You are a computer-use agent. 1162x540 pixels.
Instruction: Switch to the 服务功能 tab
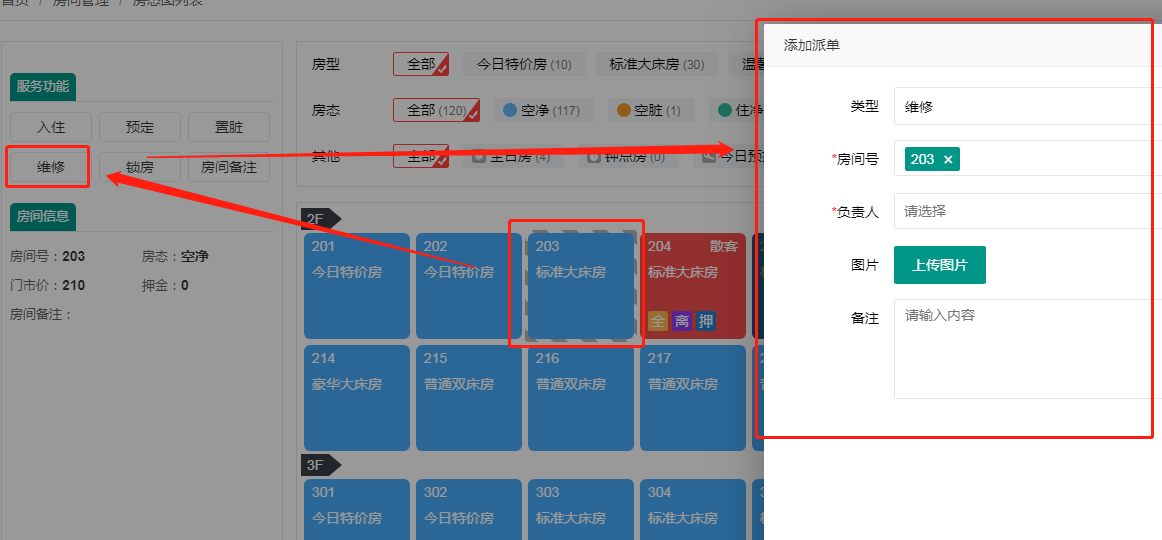coord(43,86)
